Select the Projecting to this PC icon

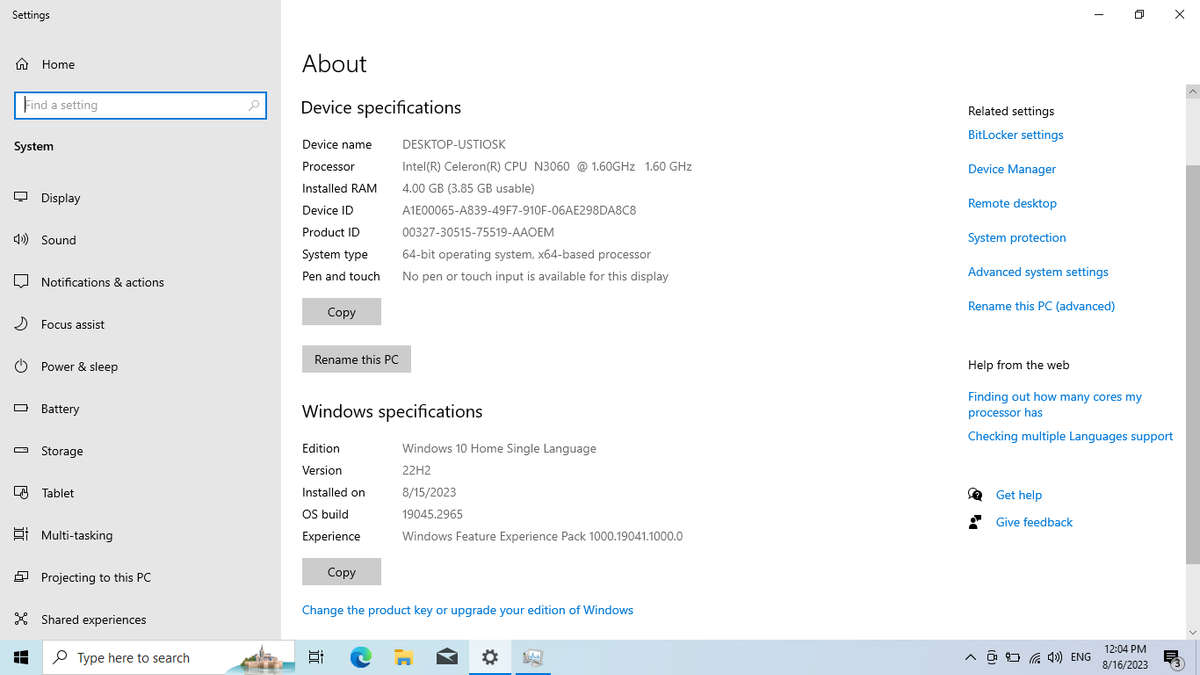click(x=22, y=577)
